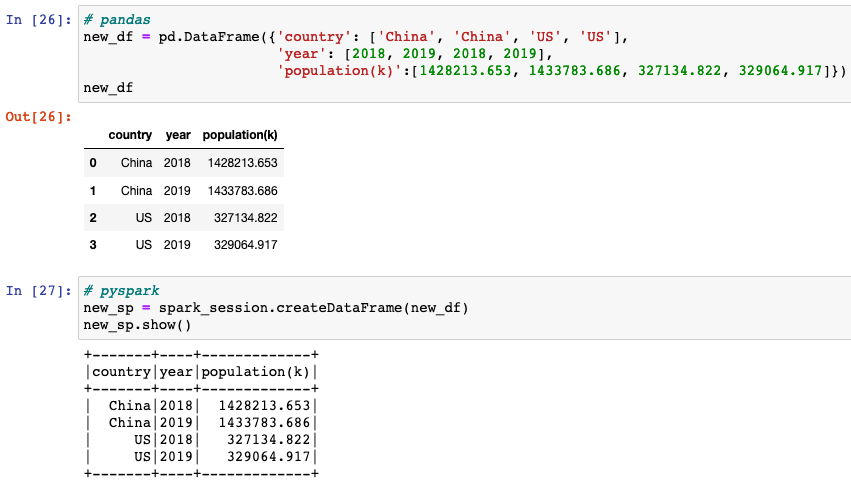Click the US 2018 row population 327134.822

coord(245,218)
